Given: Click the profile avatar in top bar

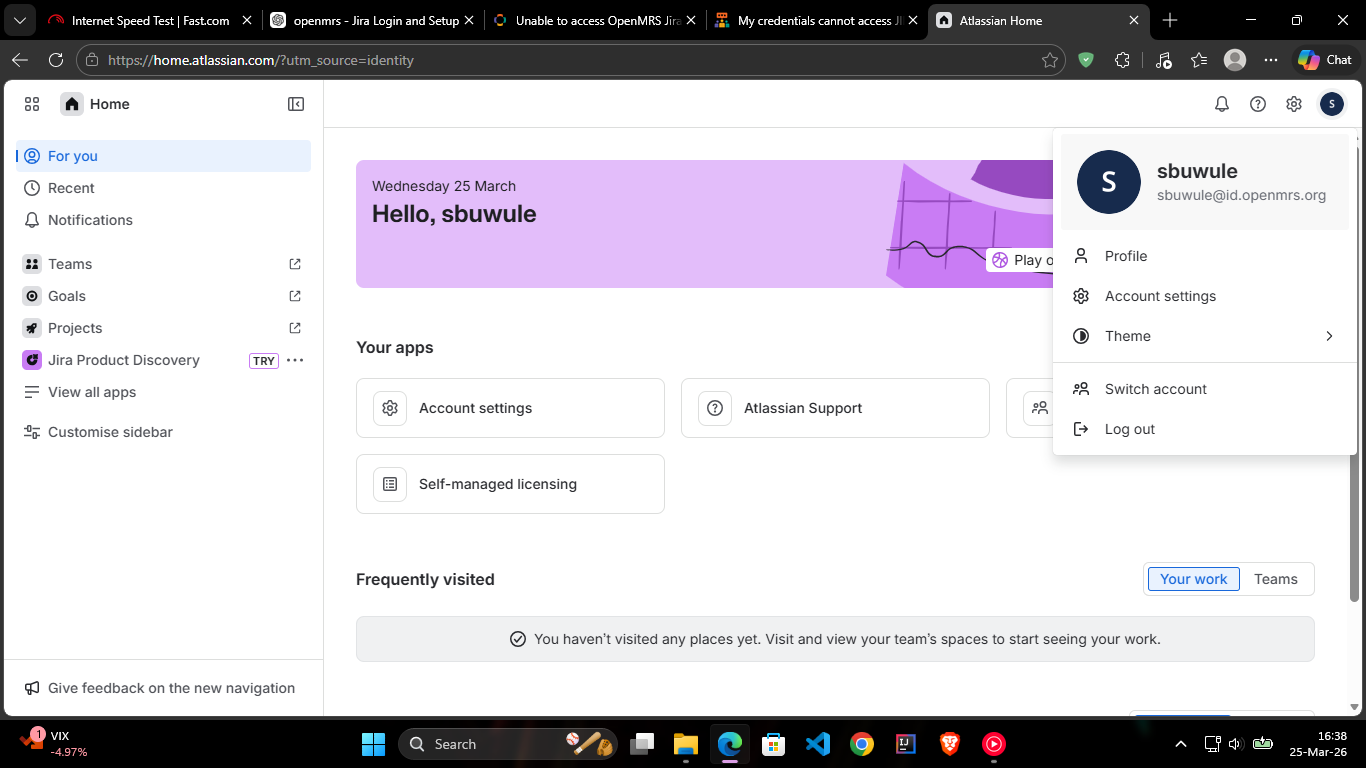Looking at the screenshot, I should [1331, 104].
